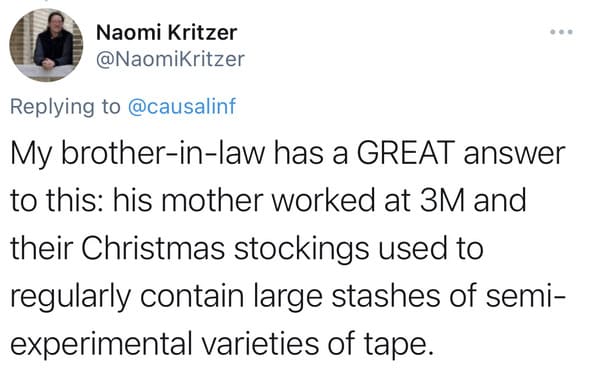
Task: Click the word "worked" in the tweet
Action: click(x=324, y=201)
